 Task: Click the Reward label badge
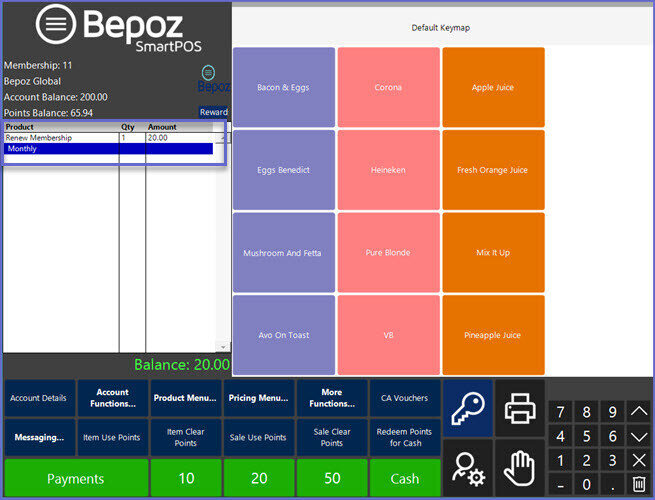click(x=213, y=112)
